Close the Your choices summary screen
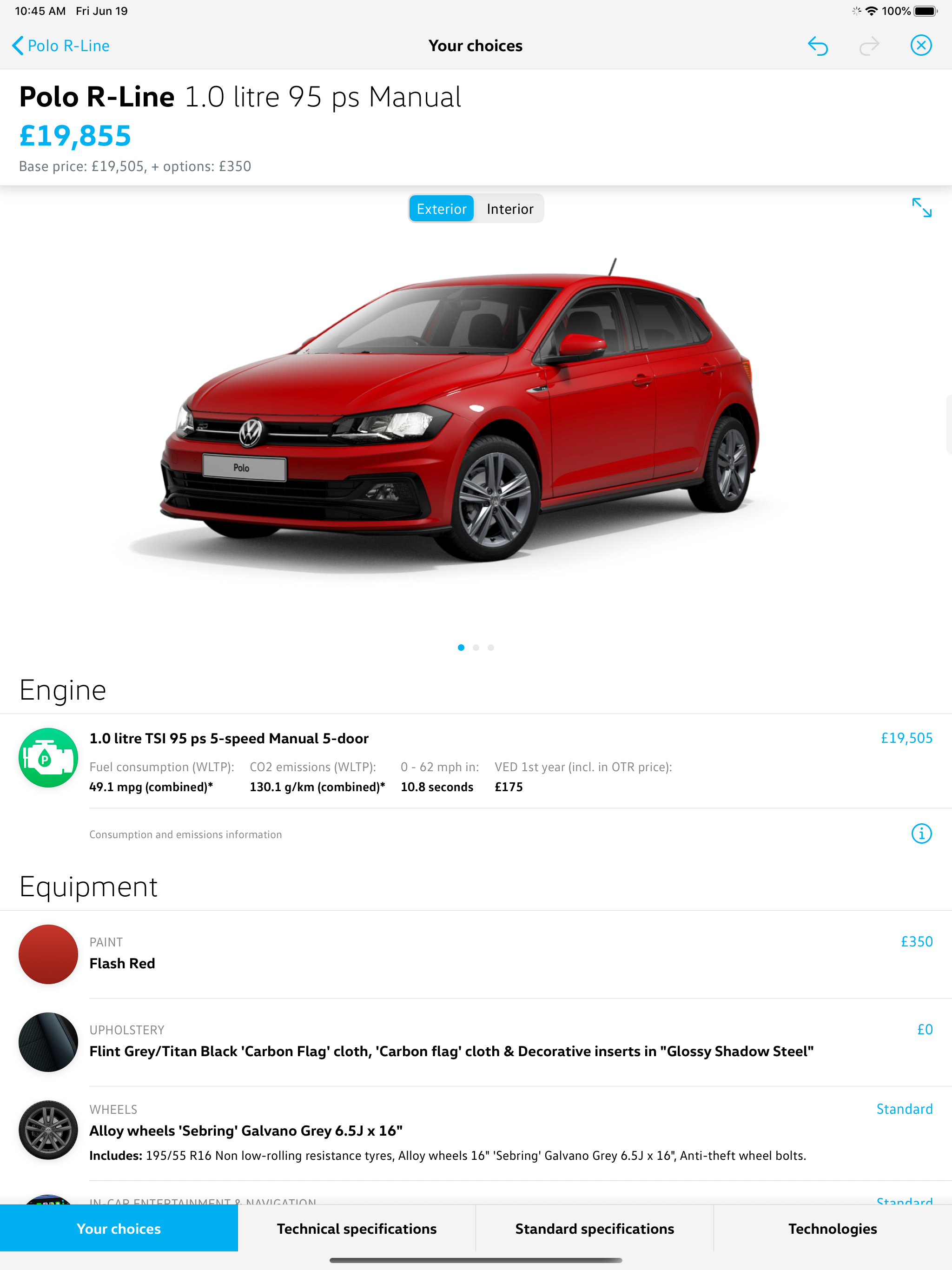Image resolution: width=952 pixels, height=1270 pixels. (x=921, y=46)
